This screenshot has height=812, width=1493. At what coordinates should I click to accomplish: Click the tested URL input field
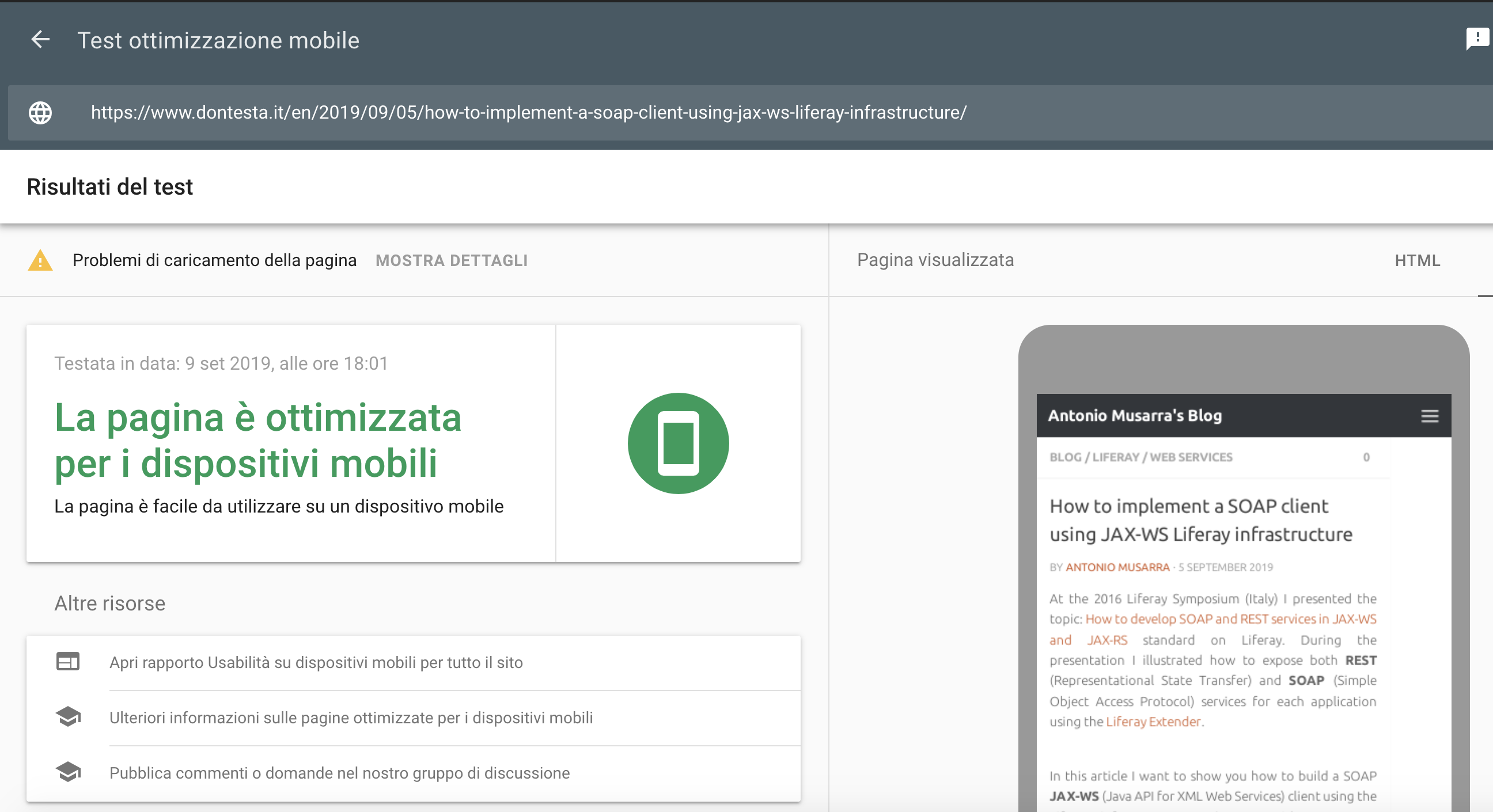pyautogui.click(x=529, y=112)
